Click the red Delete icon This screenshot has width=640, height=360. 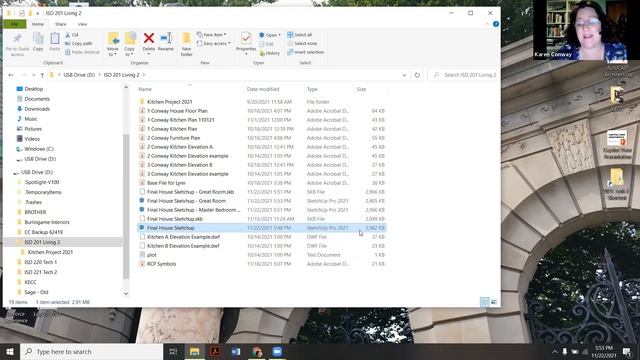pyautogui.click(x=149, y=38)
